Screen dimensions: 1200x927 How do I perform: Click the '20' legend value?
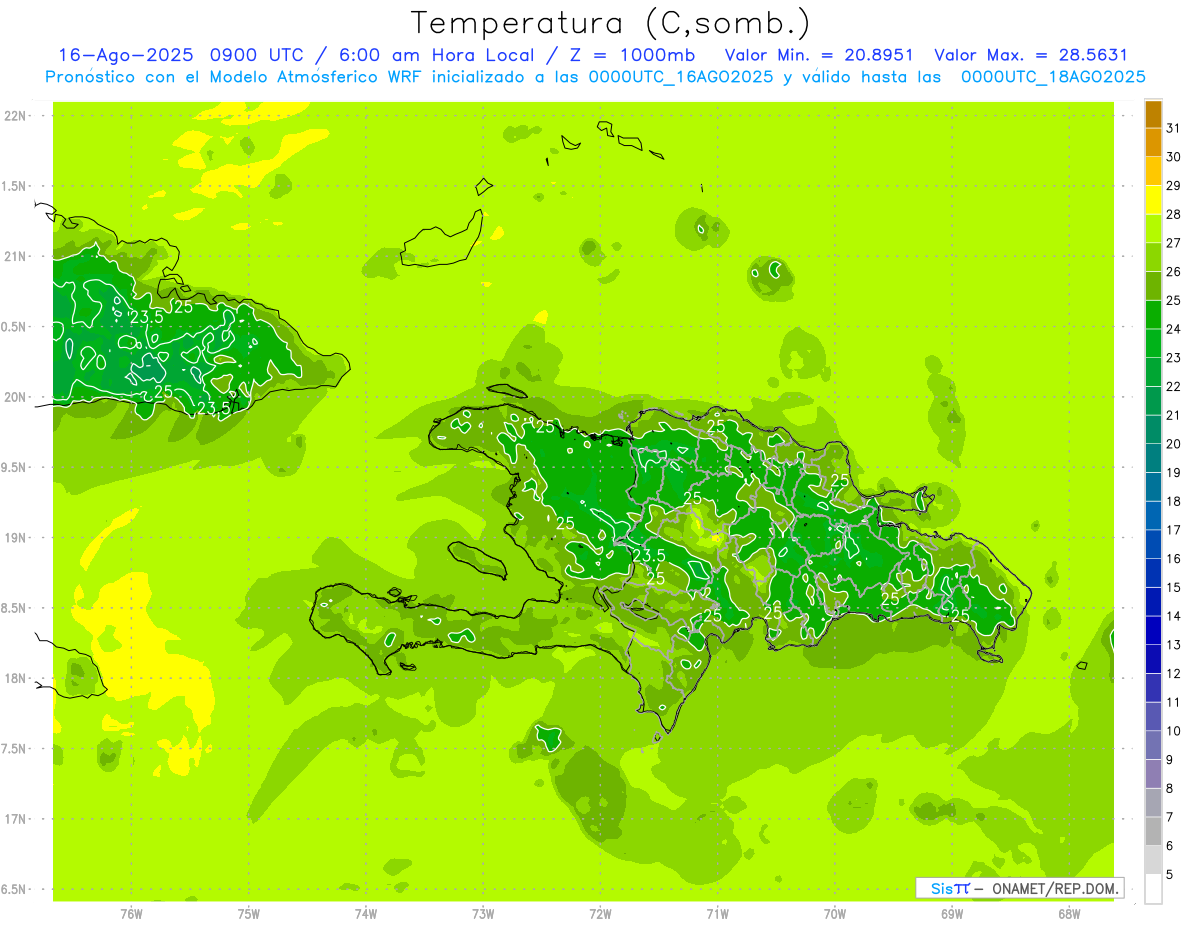(1173, 444)
